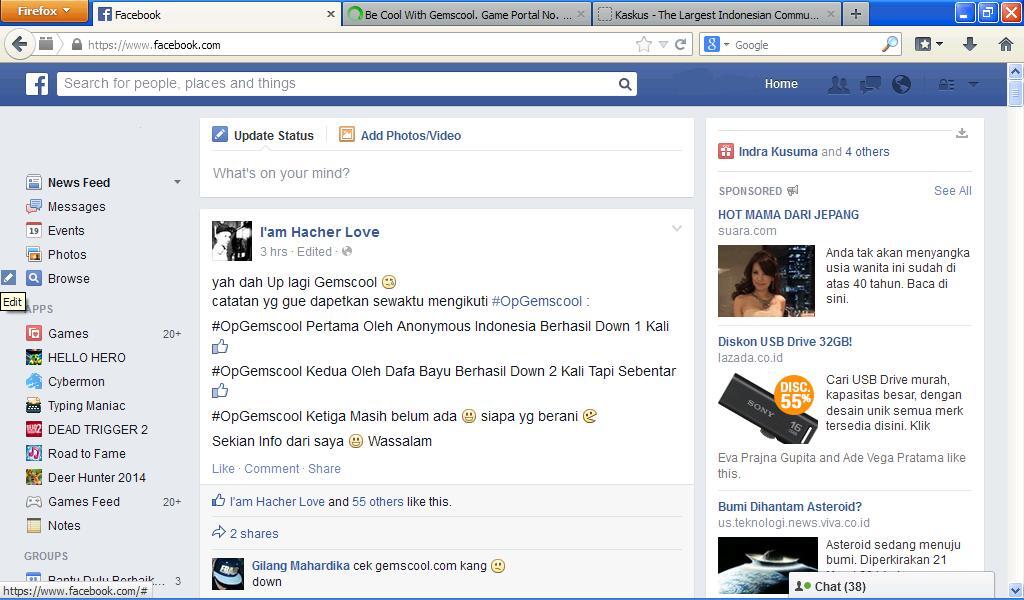1024x600 pixels.
Task: Open Diskon USB Drive 32GB ad link
Action: [x=785, y=341]
